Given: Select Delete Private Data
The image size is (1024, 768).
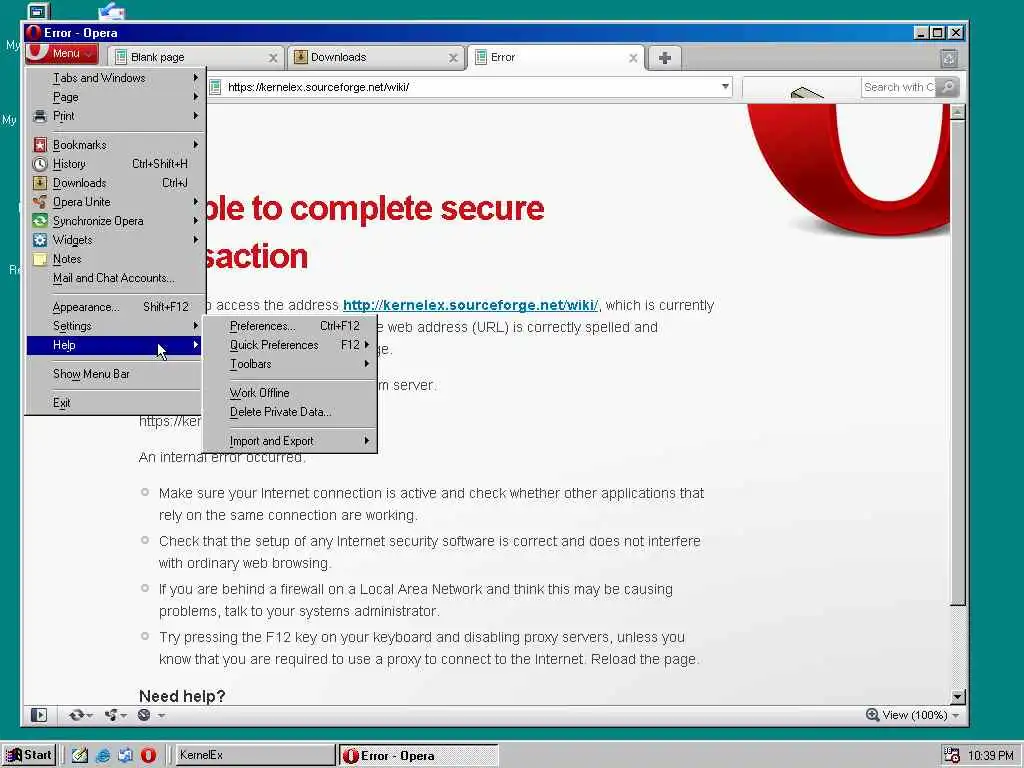Looking at the screenshot, I should point(290,411).
